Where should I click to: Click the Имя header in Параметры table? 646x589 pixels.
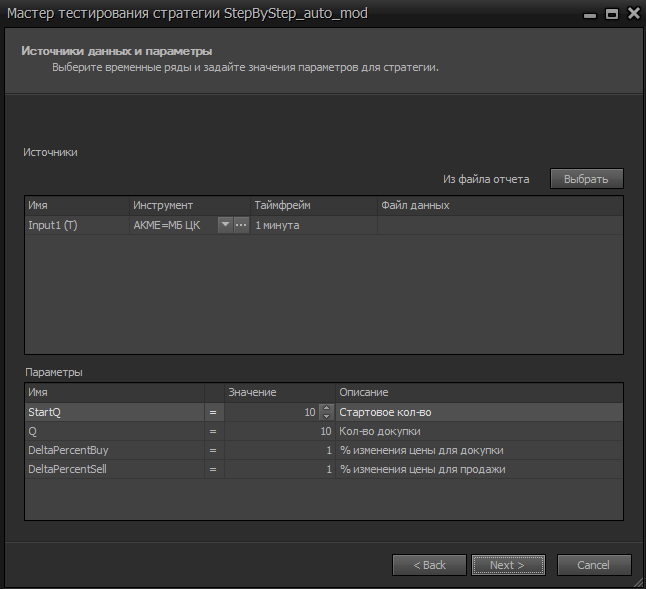(x=115, y=392)
